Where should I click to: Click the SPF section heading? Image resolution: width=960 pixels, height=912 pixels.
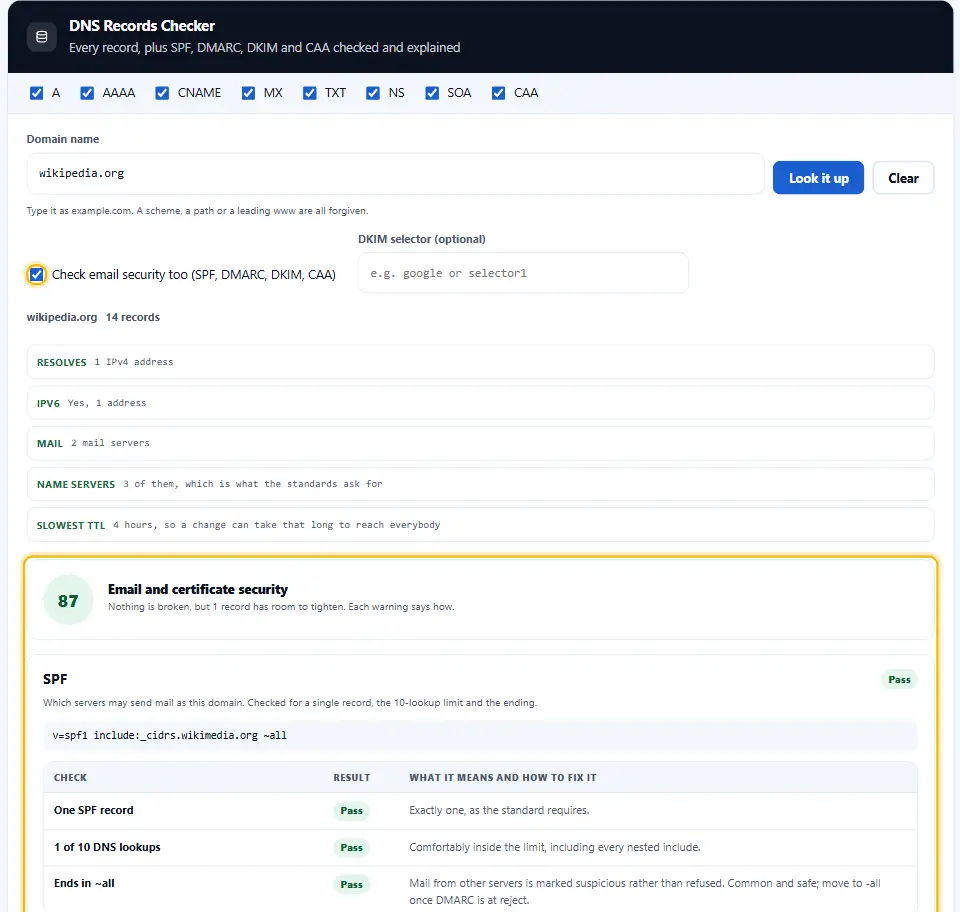55,679
